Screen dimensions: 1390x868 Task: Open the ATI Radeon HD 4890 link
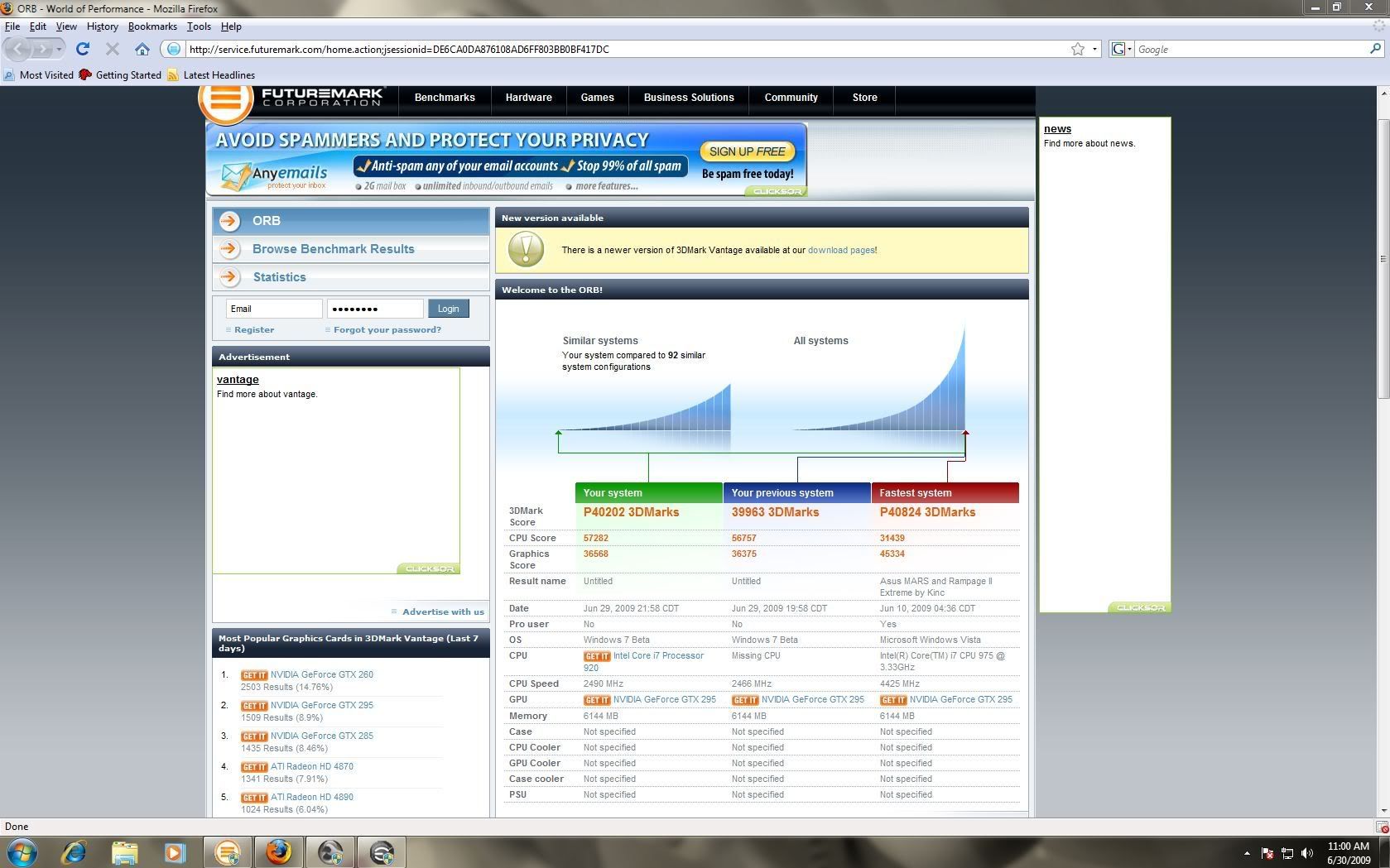pos(312,797)
